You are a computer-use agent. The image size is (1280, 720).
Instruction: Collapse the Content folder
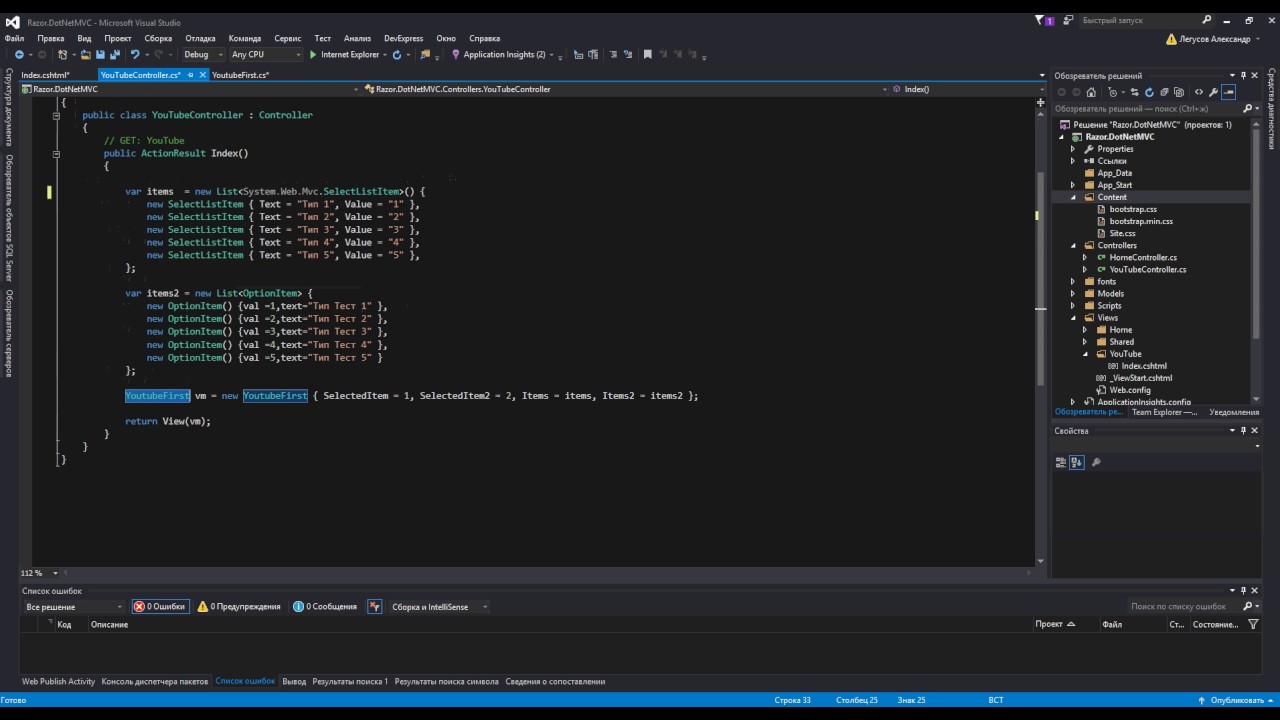click(x=1073, y=197)
